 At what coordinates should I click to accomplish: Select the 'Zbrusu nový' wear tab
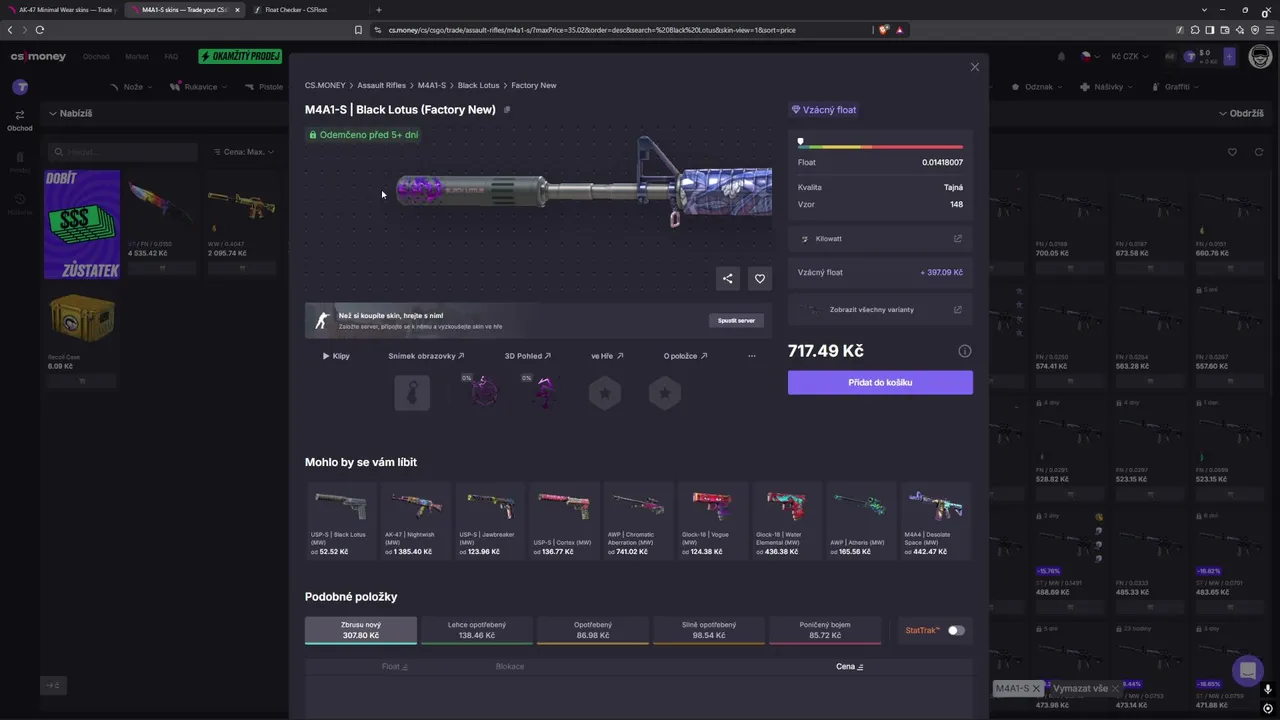(361, 630)
